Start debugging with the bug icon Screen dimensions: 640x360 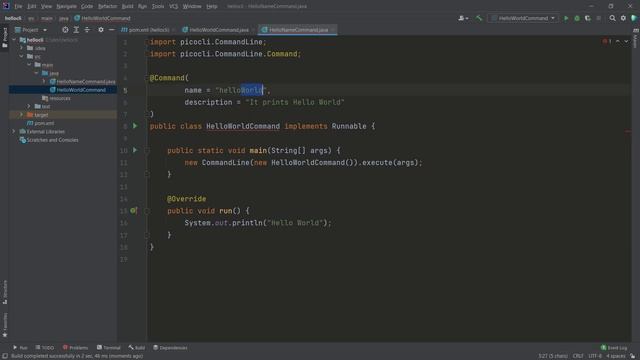click(577, 18)
